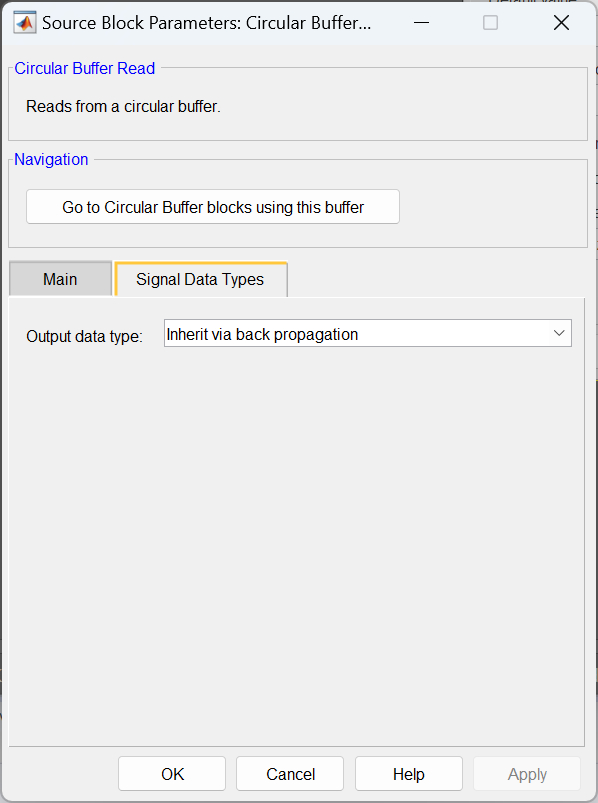598x803 pixels.
Task: Click the dropdown chevron arrow
Action: (x=558, y=332)
